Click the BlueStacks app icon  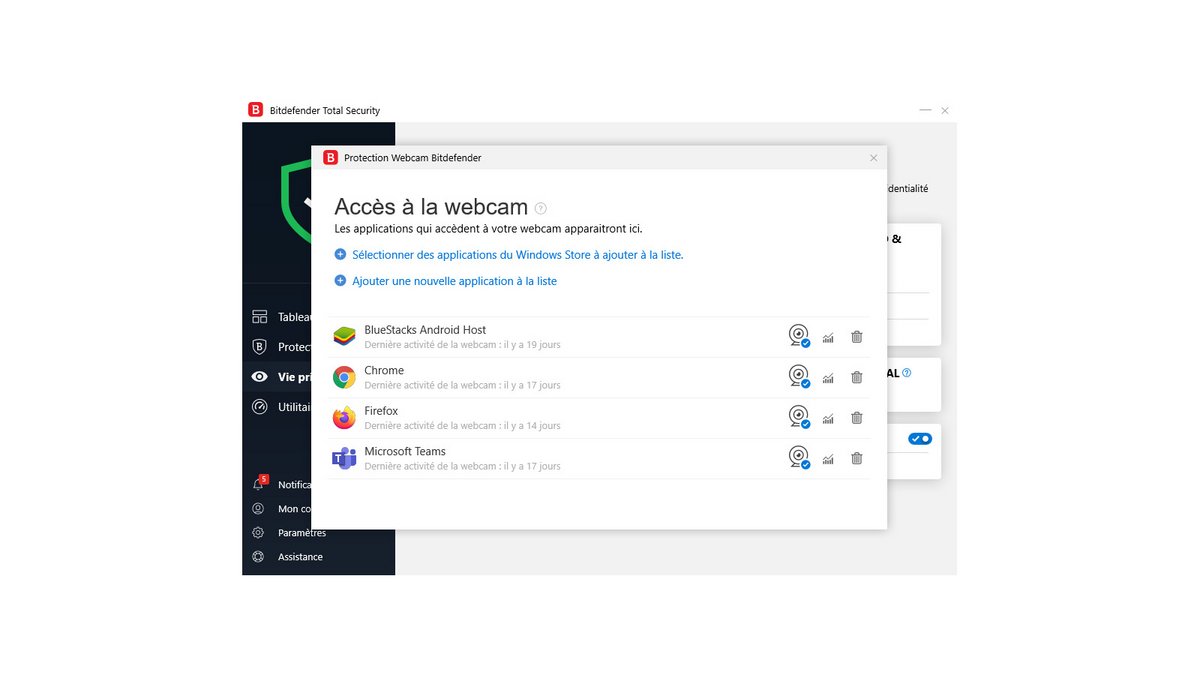[x=344, y=337]
